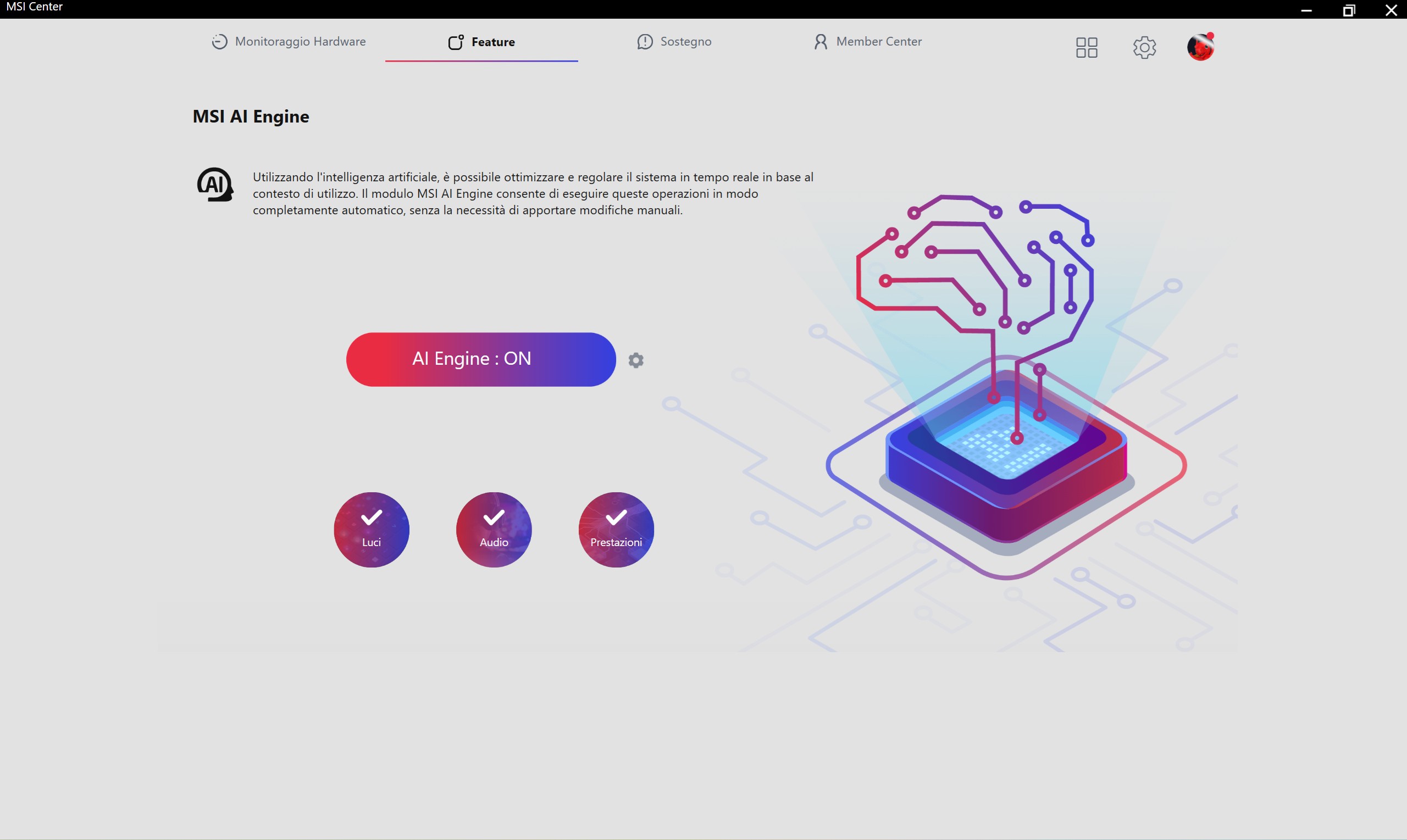Restore down the MSI Center window
Image resolution: width=1407 pixels, height=840 pixels.
coord(1349,10)
